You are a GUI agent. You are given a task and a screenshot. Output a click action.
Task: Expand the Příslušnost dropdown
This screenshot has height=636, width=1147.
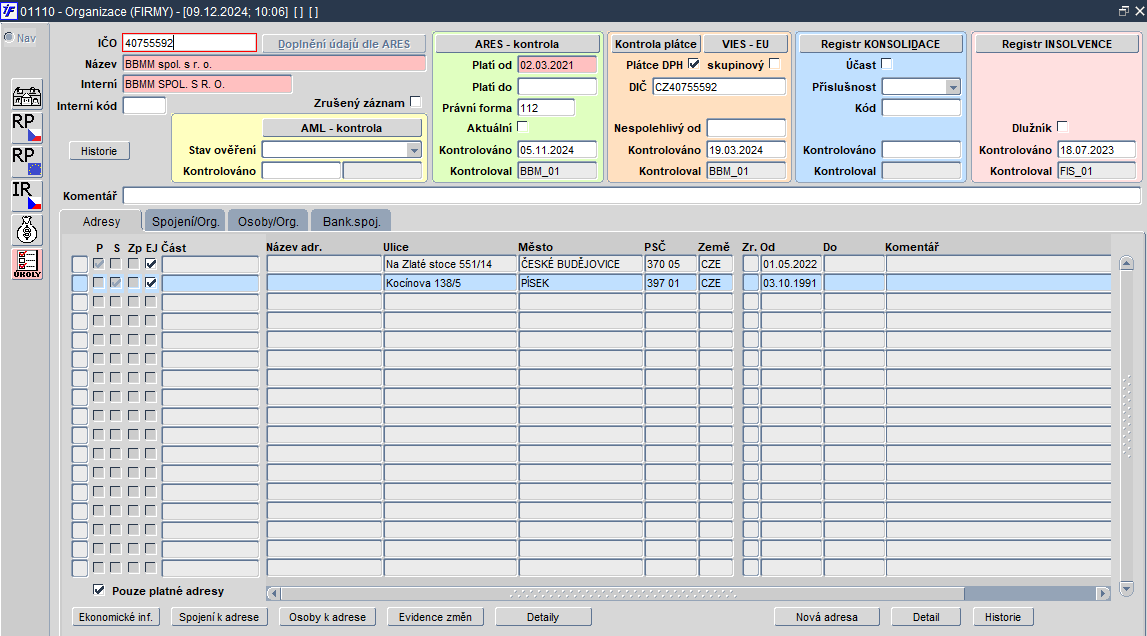pyautogui.click(x=952, y=87)
